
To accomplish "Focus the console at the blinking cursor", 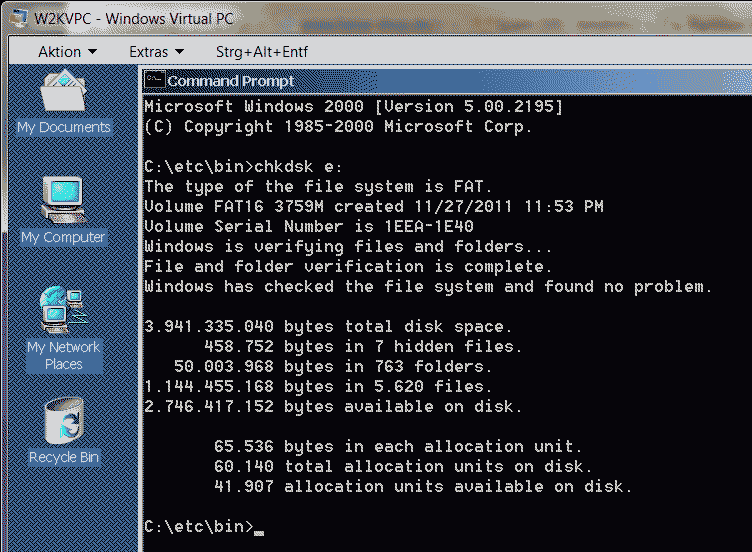I will [259, 527].
